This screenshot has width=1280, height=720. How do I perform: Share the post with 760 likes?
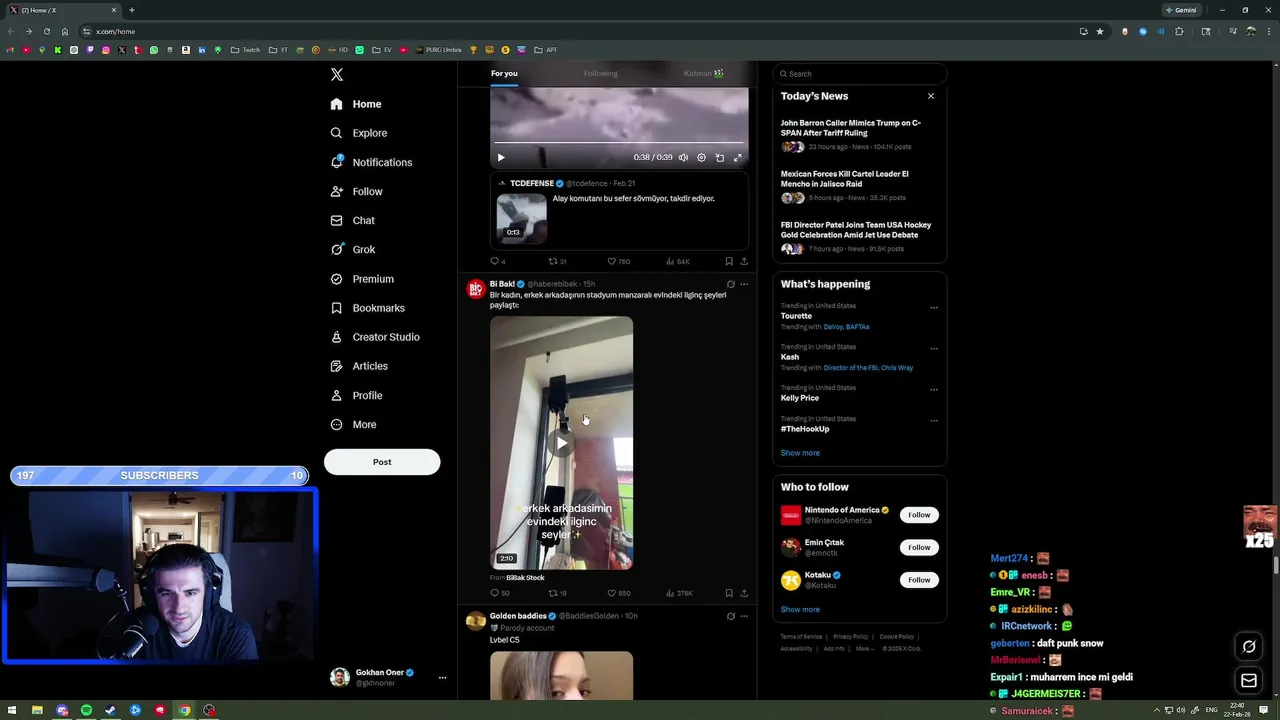click(744, 261)
